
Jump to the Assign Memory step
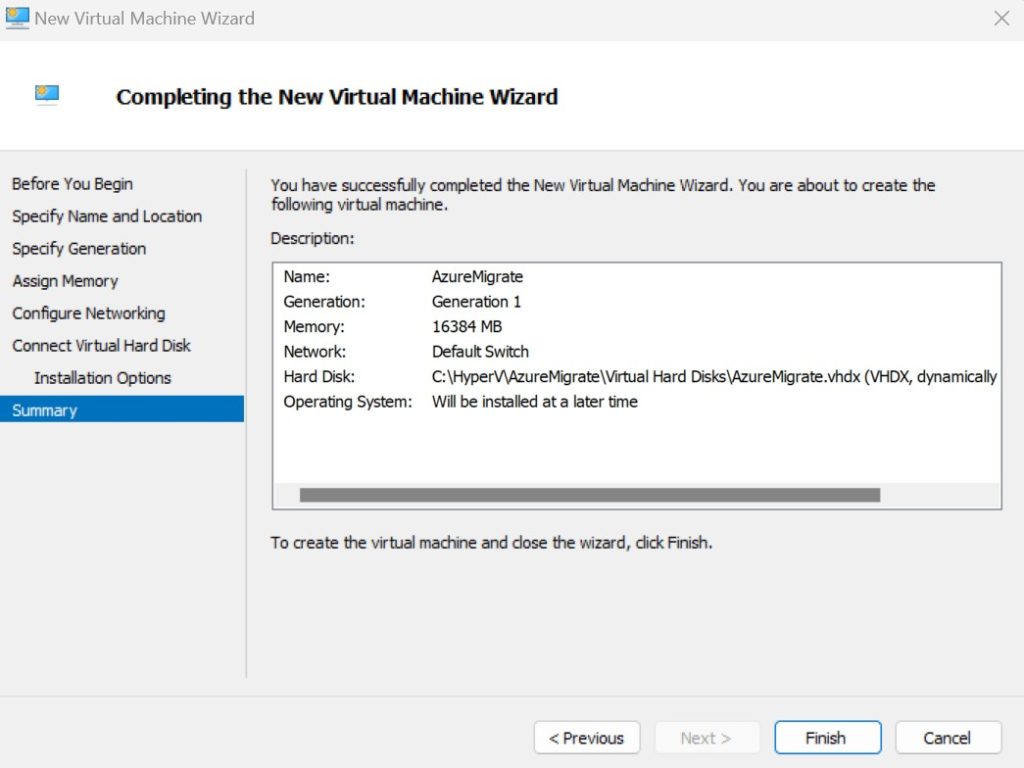point(65,281)
